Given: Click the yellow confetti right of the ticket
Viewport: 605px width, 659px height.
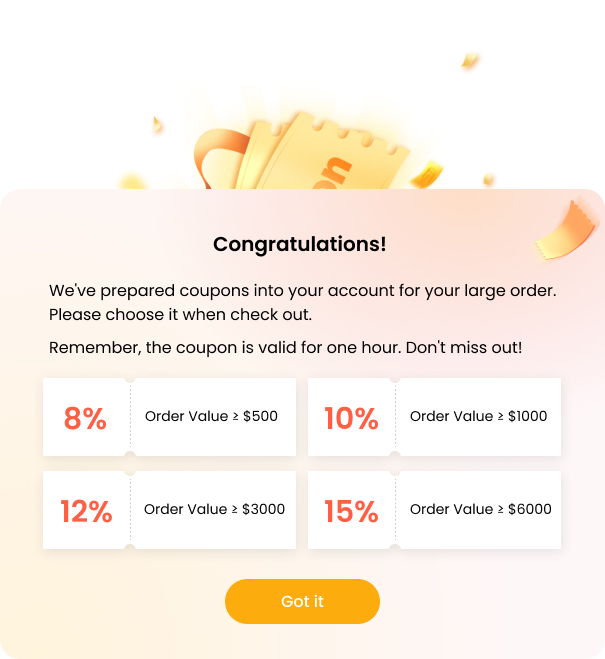Looking at the screenshot, I should (430, 170).
